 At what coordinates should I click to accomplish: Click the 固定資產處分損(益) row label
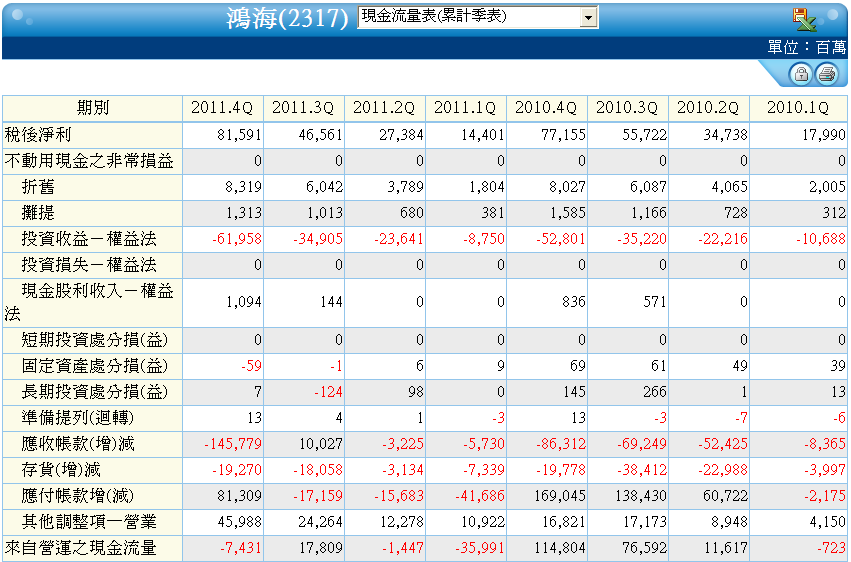[x=94, y=366]
